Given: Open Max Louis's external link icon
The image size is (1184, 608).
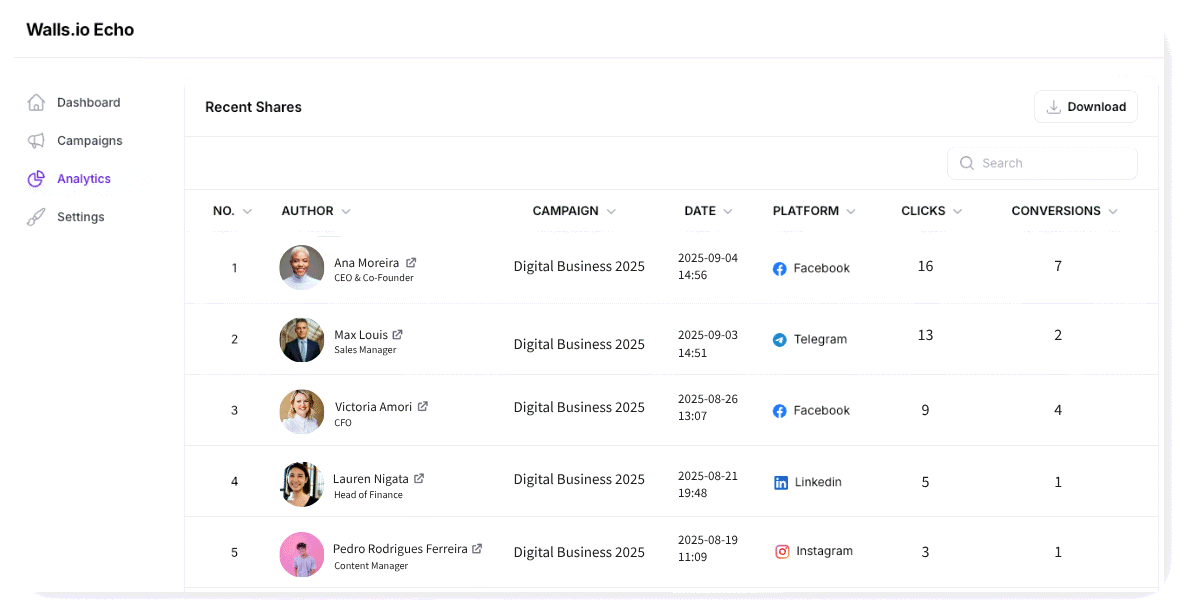Looking at the screenshot, I should click(397, 334).
